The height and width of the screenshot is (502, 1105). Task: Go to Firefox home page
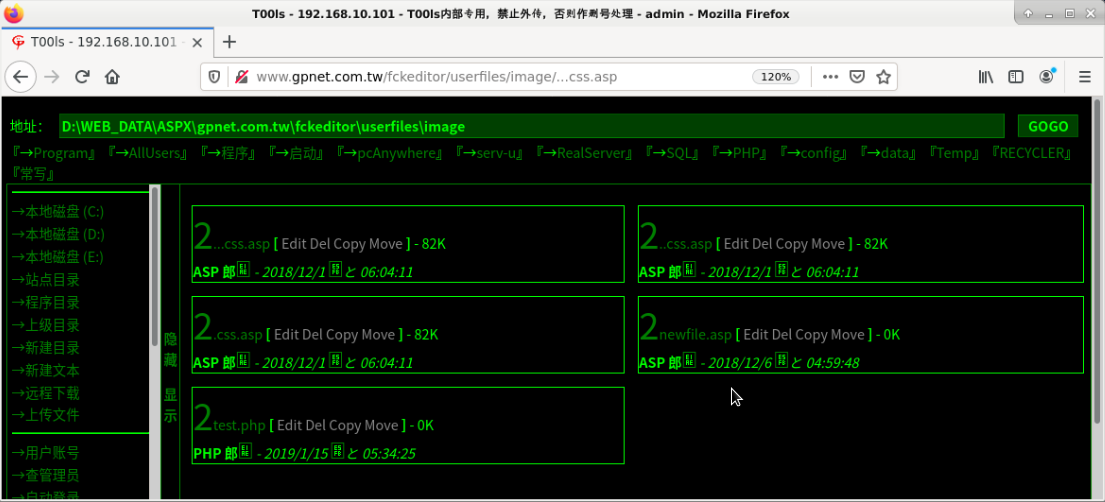[x=112, y=77]
